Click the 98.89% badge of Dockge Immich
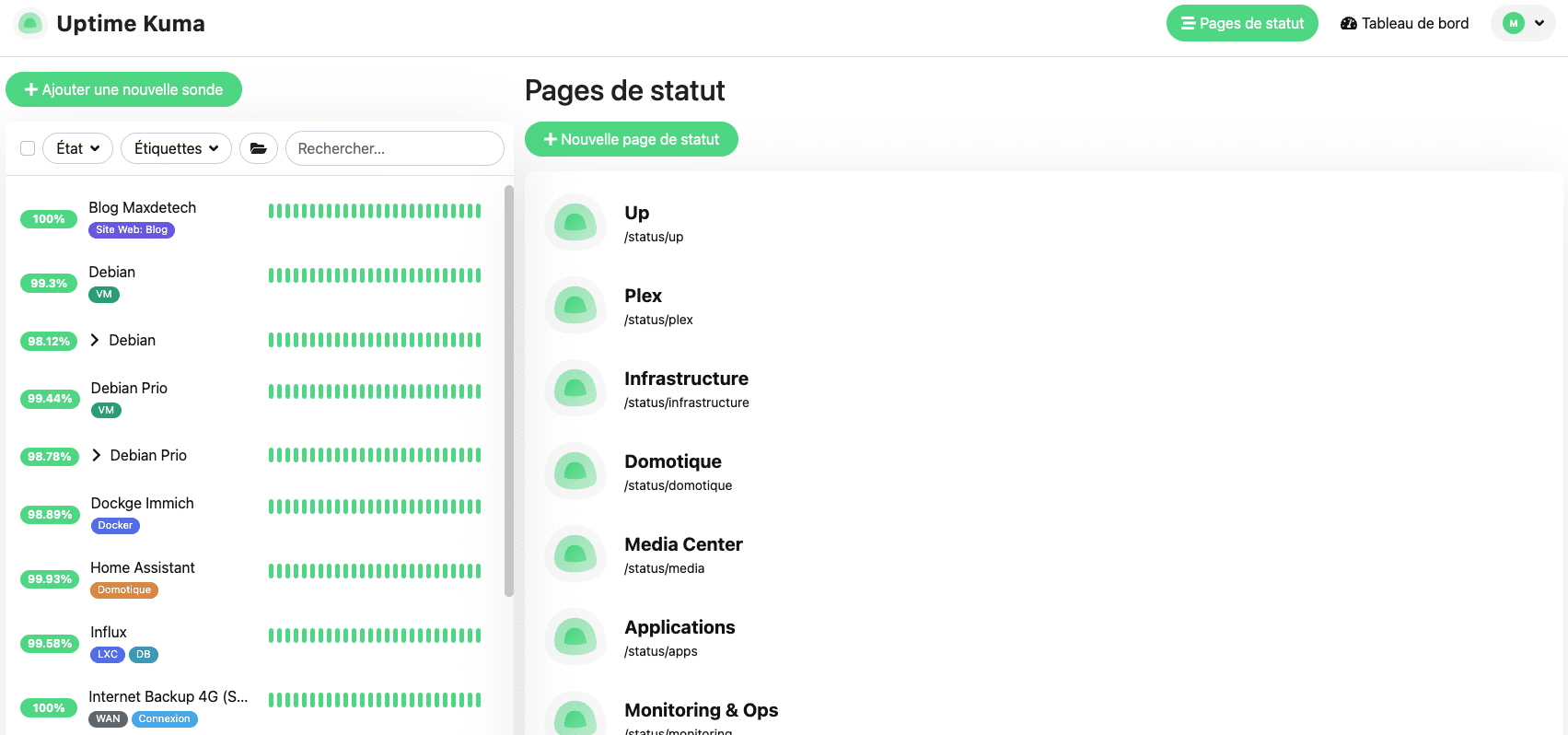Viewport: 1568px width, 735px height. (x=50, y=515)
